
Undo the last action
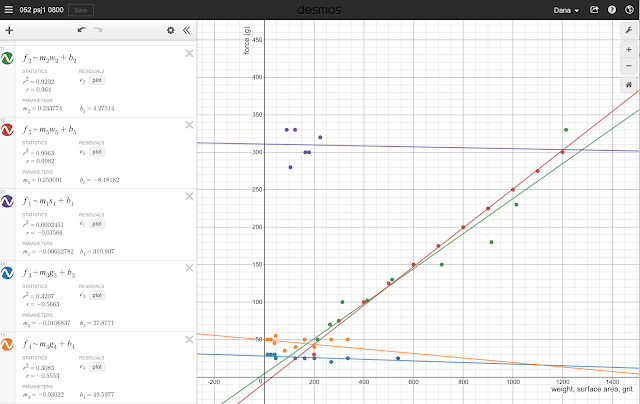[82, 30]
